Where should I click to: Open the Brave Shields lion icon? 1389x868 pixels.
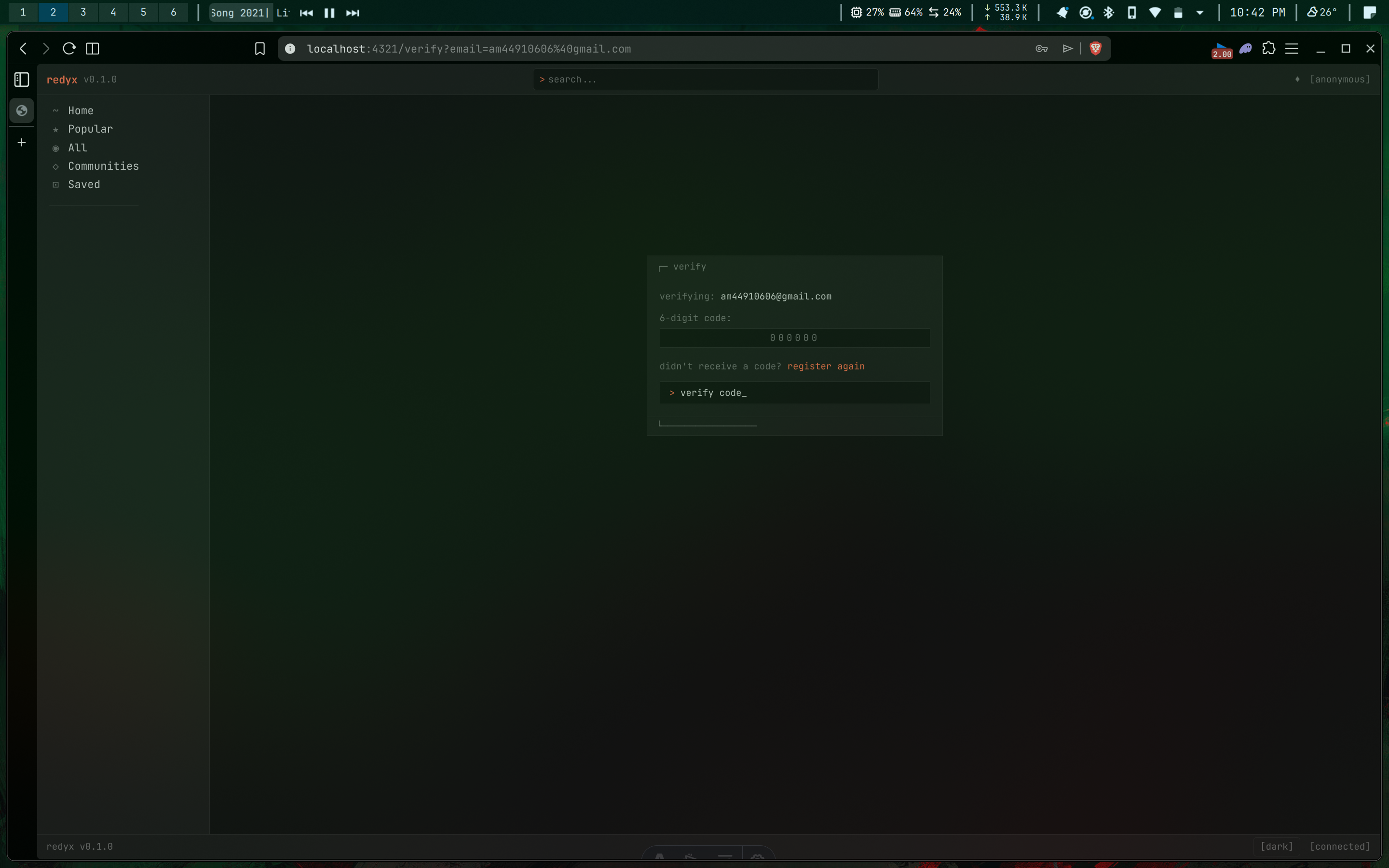pos(1095,49)
